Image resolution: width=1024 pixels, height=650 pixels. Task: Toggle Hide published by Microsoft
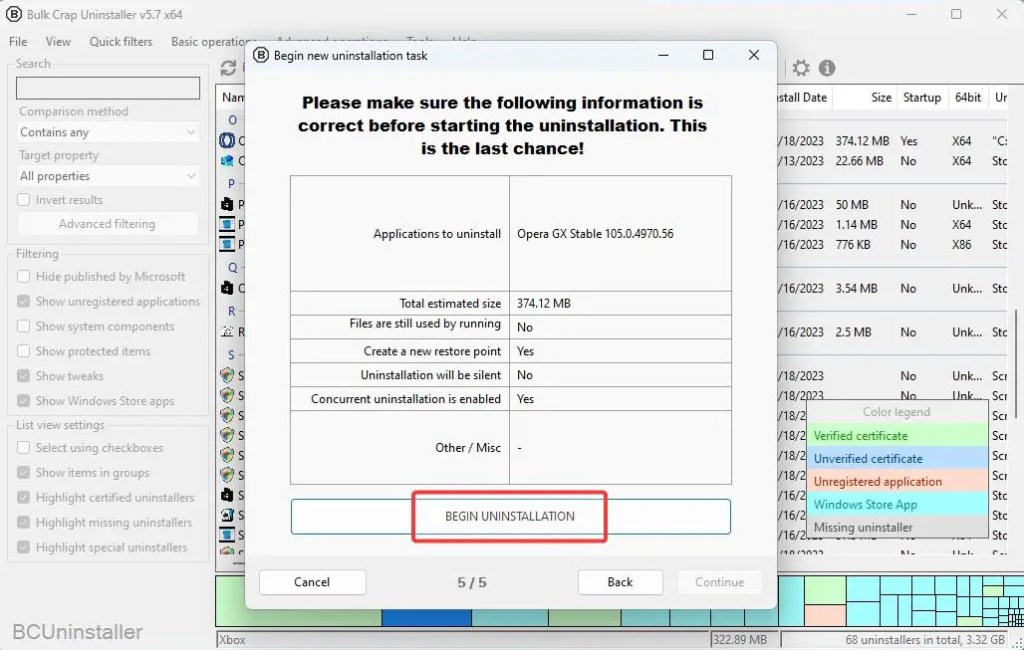click(24, 276)
